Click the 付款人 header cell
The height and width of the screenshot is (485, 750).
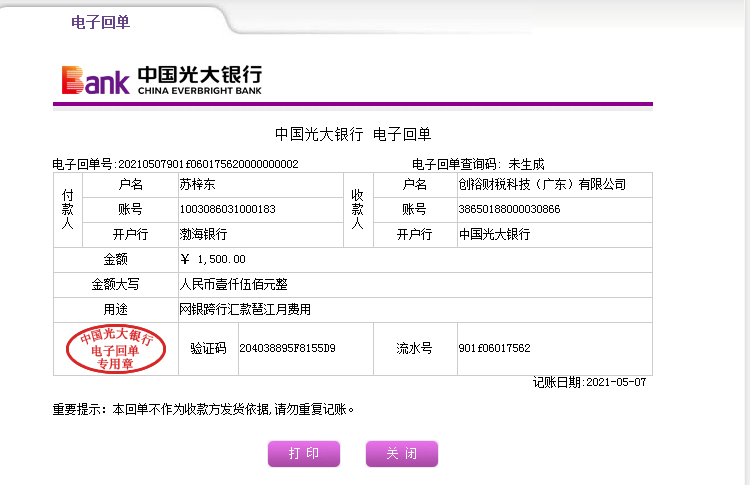(x=68, y=209)
